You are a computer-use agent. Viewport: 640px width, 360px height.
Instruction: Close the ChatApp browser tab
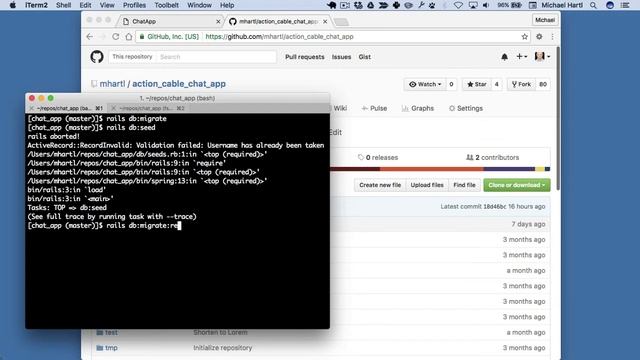(x=218, y=22)
